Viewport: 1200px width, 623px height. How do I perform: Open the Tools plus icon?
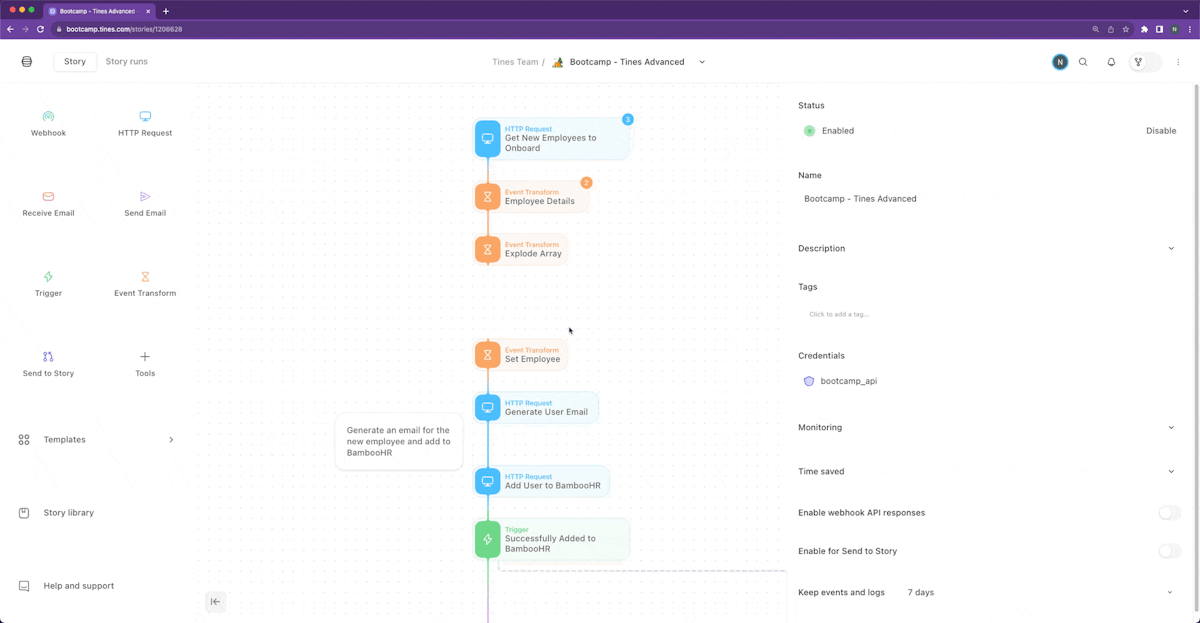(x=145, y=357)
